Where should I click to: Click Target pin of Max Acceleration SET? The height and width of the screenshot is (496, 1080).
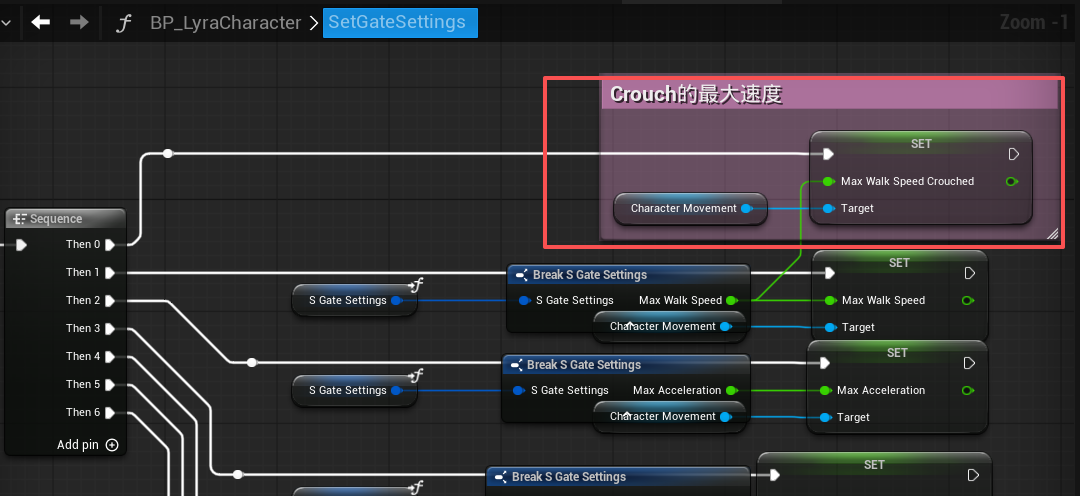pyautogui.click(x=824, y=417)
